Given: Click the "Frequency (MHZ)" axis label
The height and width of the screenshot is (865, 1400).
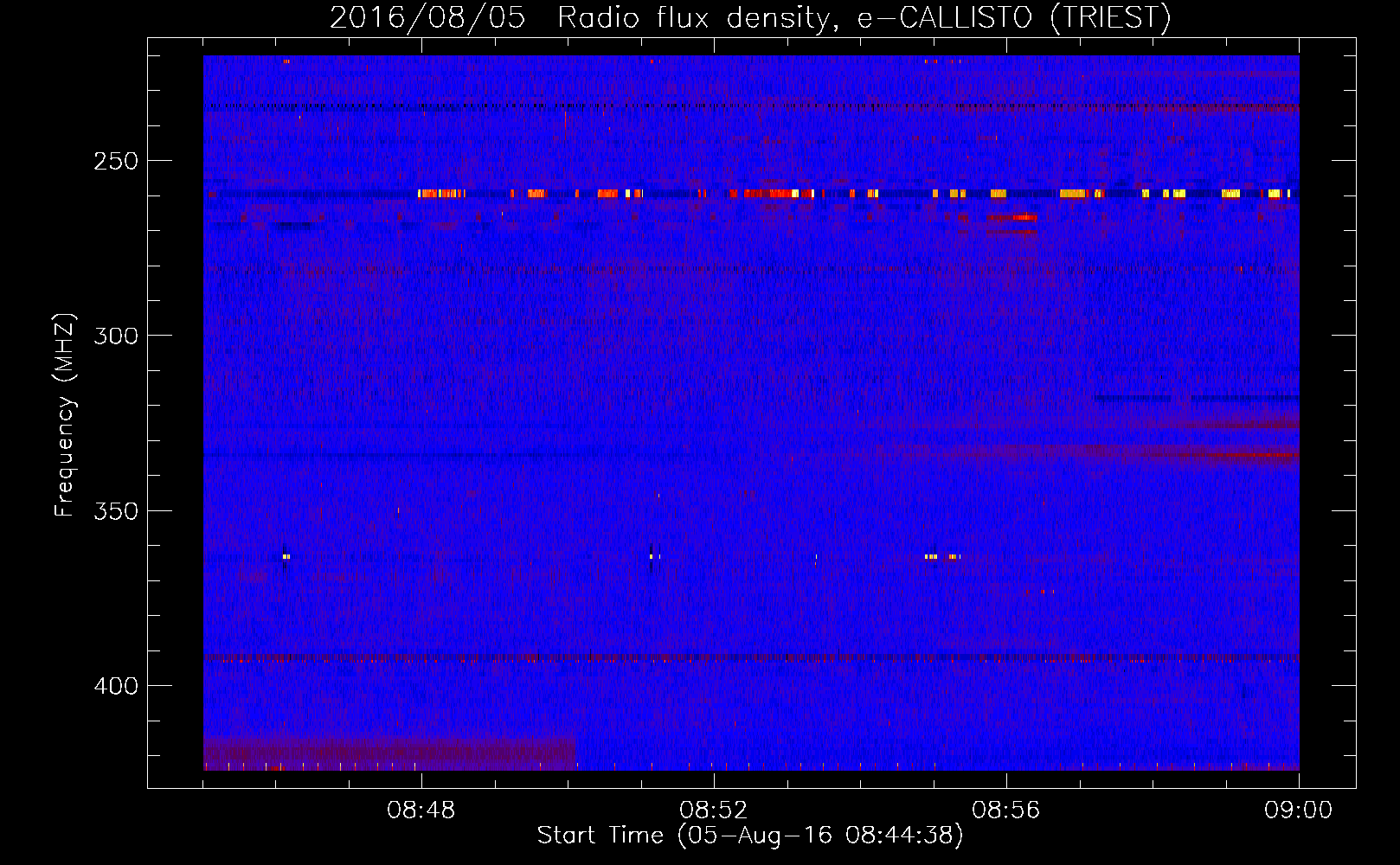Looking at the screenshot, I should point(65,414).
